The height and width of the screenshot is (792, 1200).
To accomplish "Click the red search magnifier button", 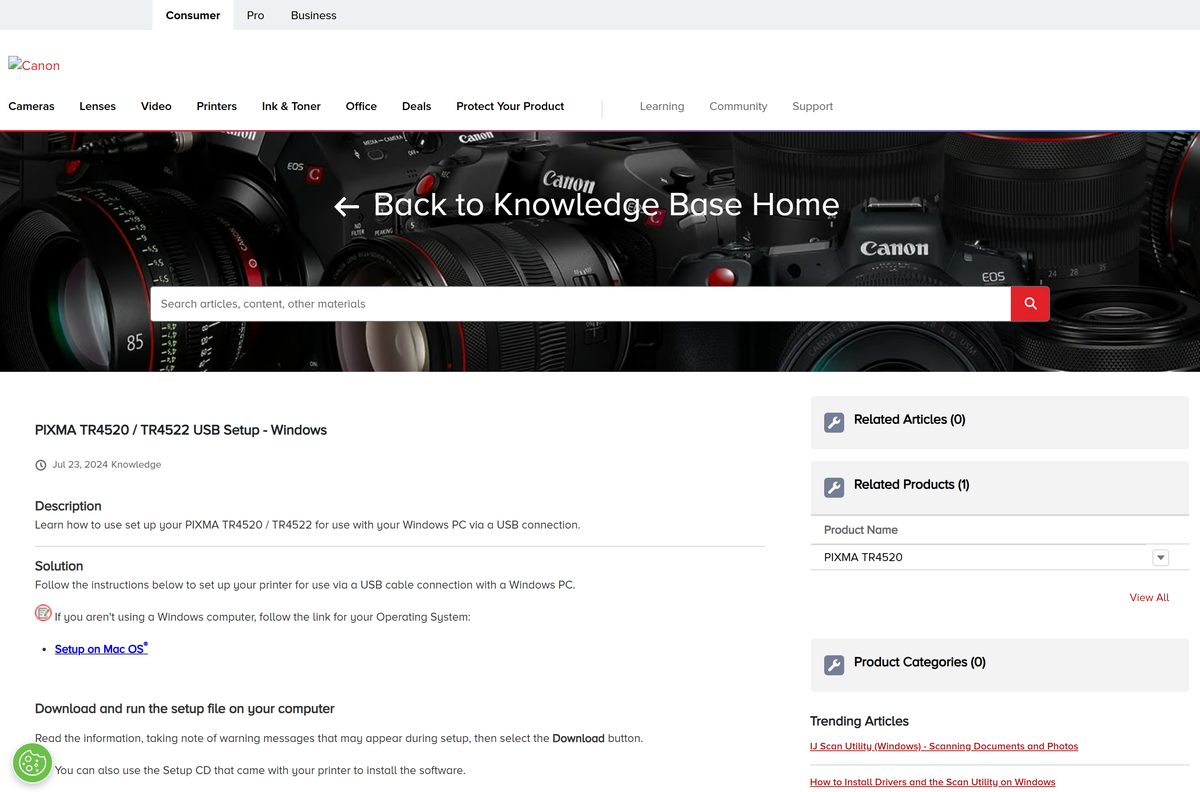I will [x=1030, y=304].
